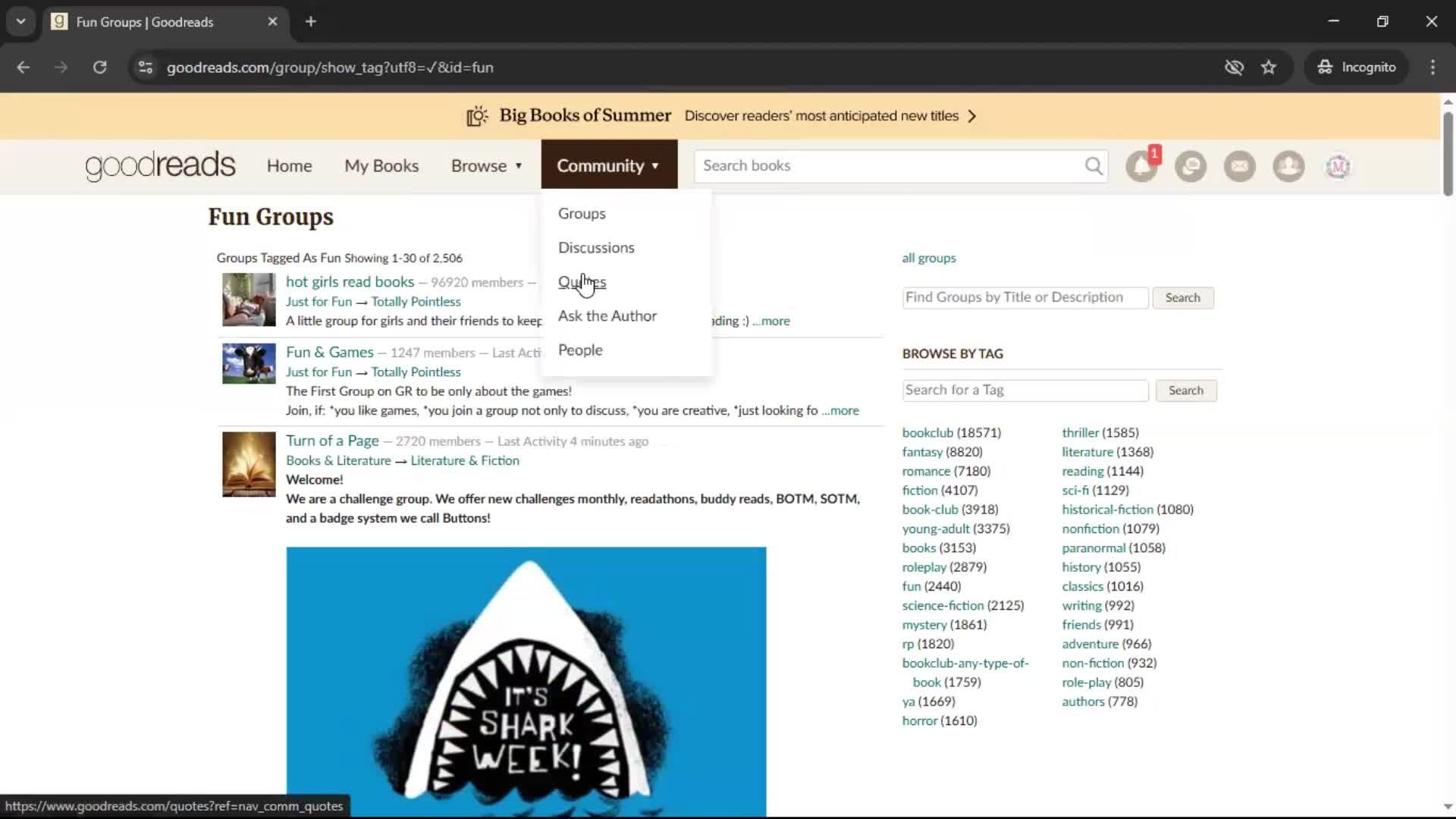Open the mystery tag
The width and height of the screenshot is (1456, 819).
click(924, 625)
